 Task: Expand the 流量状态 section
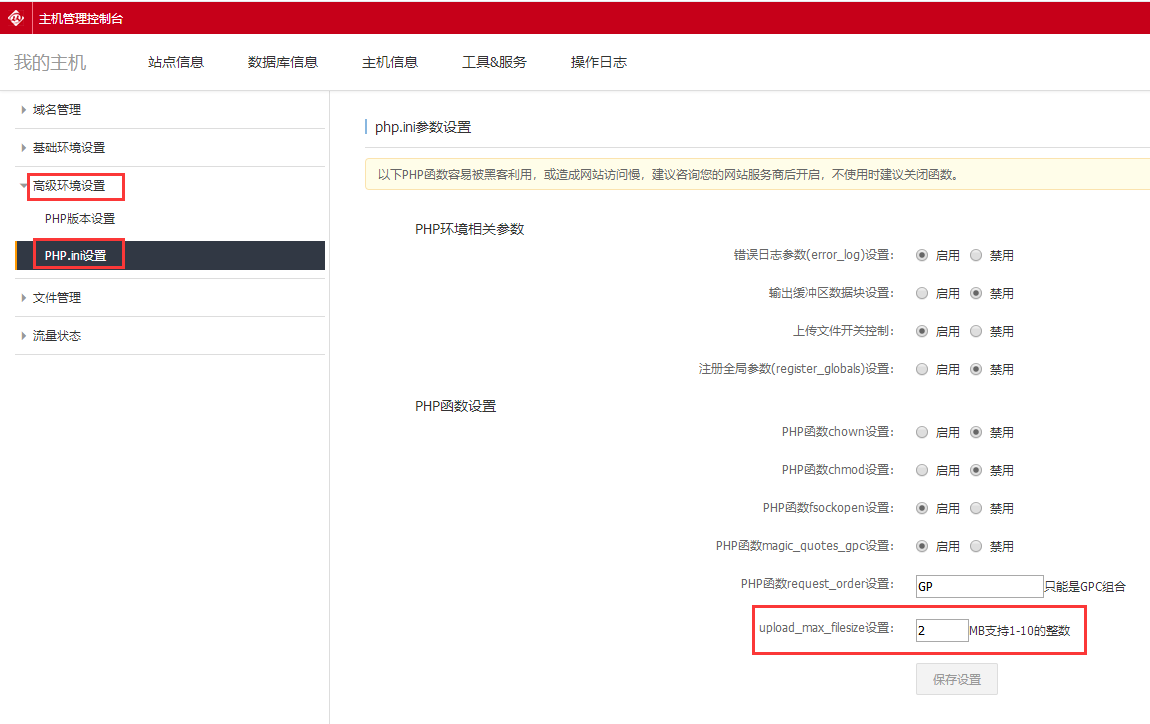coord(57,335)
